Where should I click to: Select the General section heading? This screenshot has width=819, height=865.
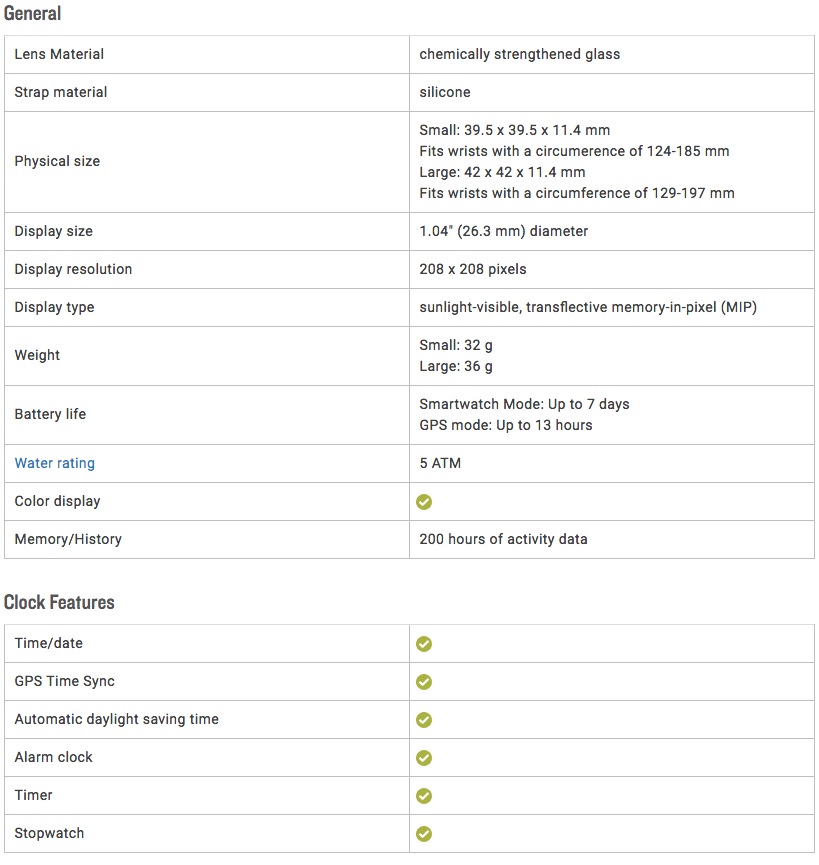pos(33,13)
